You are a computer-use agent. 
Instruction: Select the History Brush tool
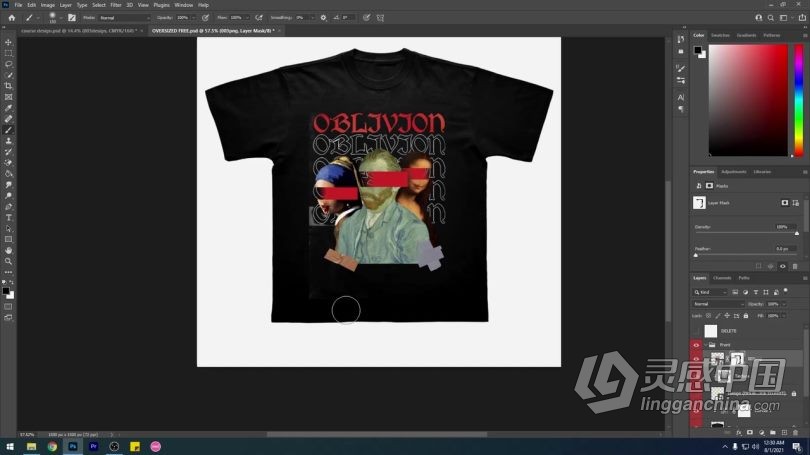[x=8, y=152]
